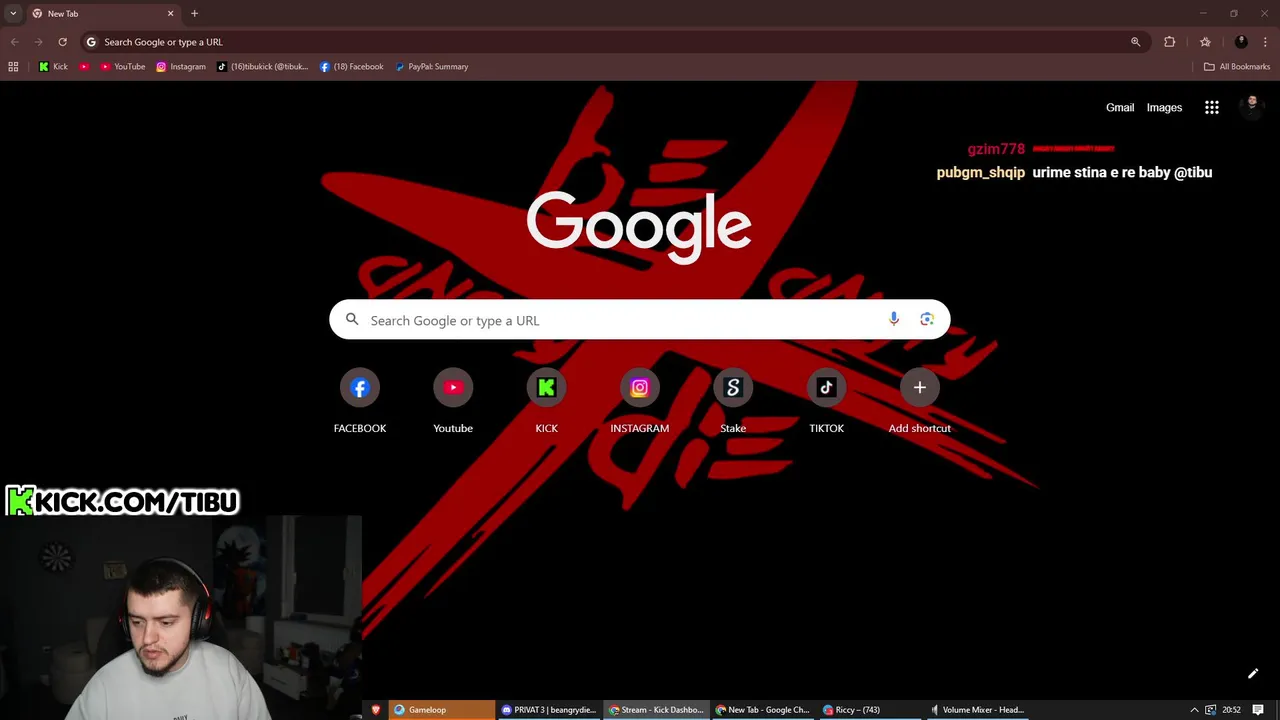
Task: Click the Add shortcut plus tile
Action: coord(920,400)
